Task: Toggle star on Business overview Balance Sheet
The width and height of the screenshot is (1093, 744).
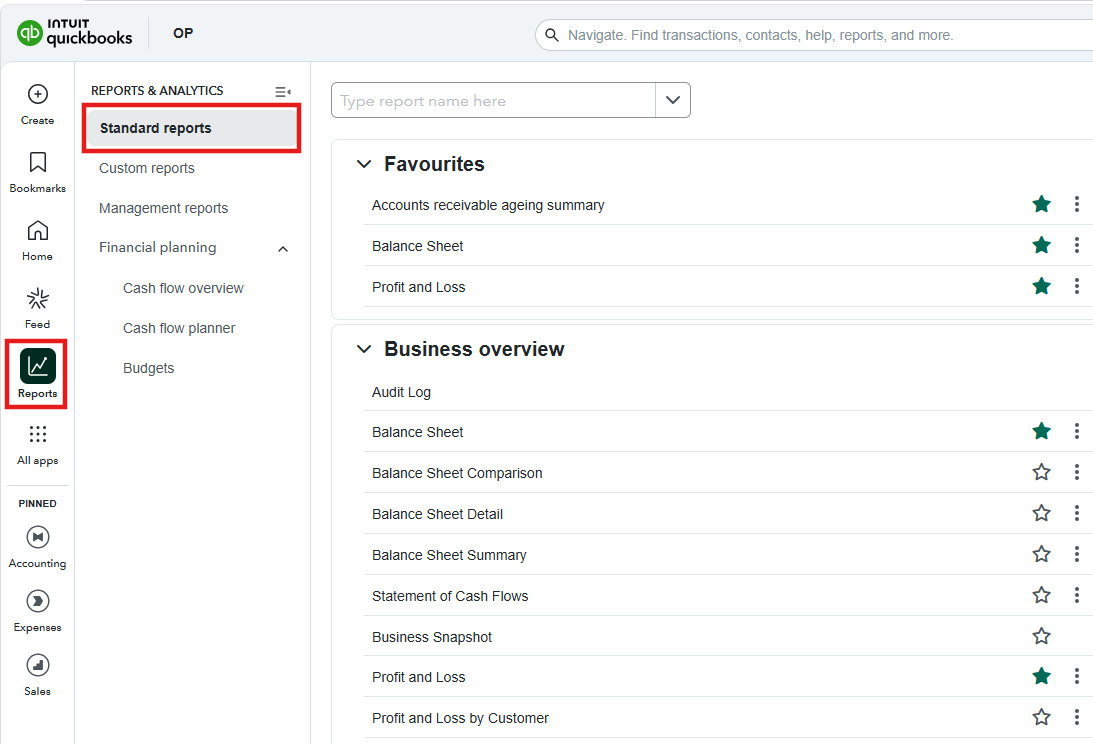Action: tap(1041, 432)
